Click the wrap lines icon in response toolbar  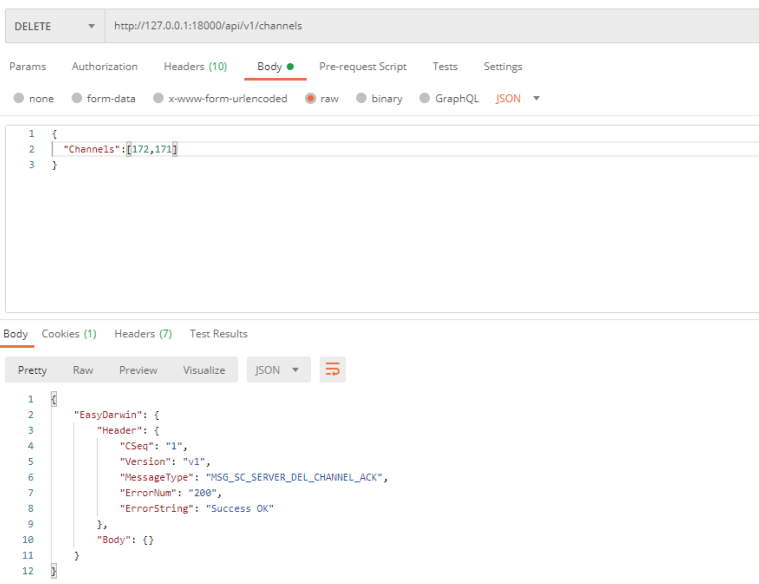(x=332, y=370)
